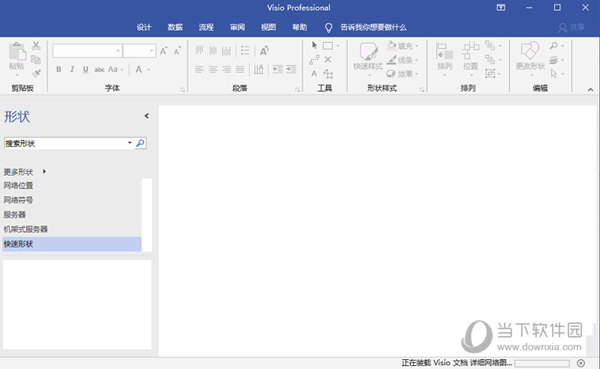Click the Select pointer in editing group
This screenshot has height=369, width=600.
[554, 73]
